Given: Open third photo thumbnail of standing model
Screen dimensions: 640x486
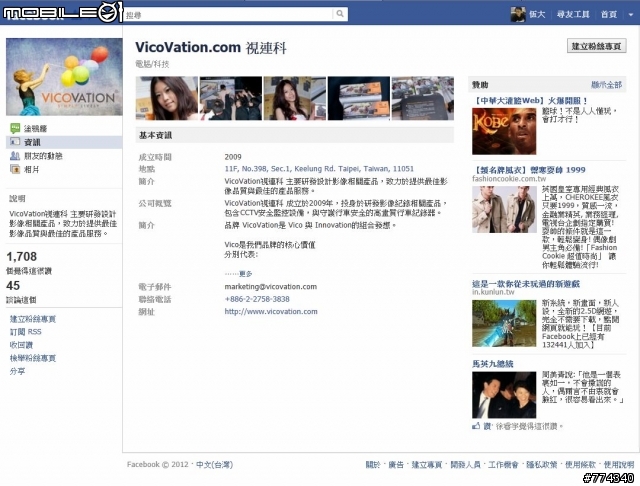Looking at the screenshot, I should click(295, 98).
